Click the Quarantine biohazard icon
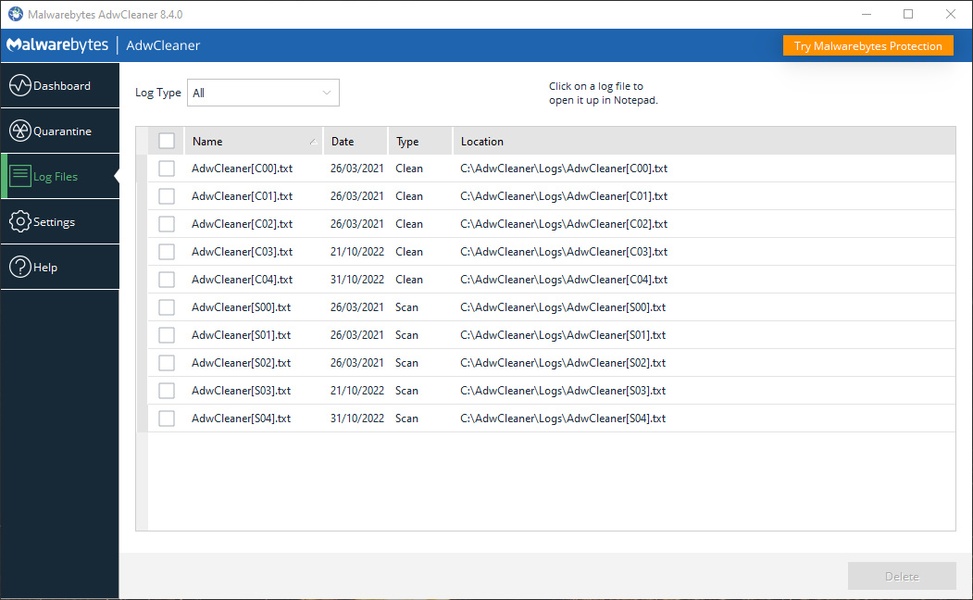 (20, 131)
